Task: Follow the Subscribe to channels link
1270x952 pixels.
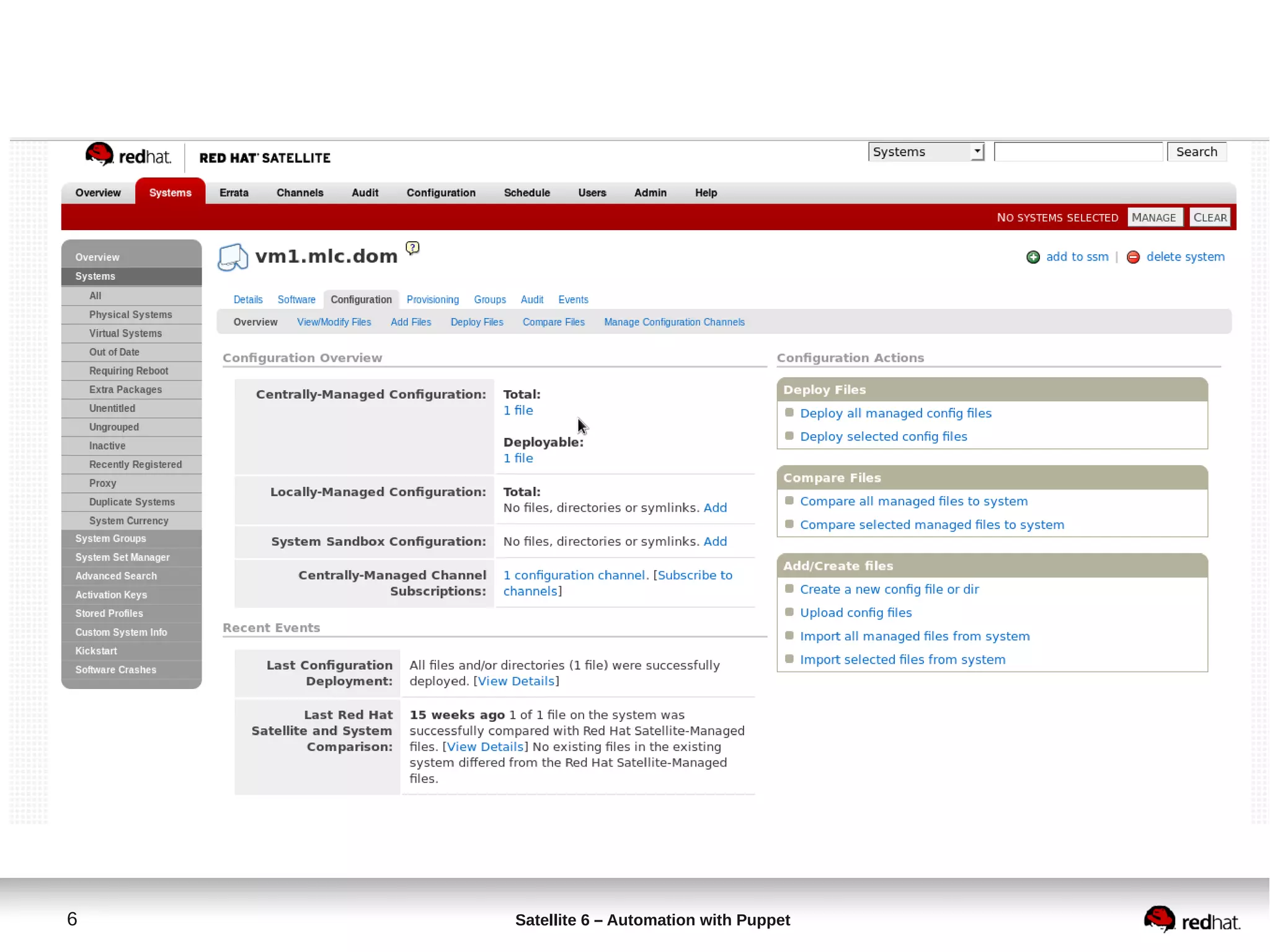Action: tap(694, 576)
